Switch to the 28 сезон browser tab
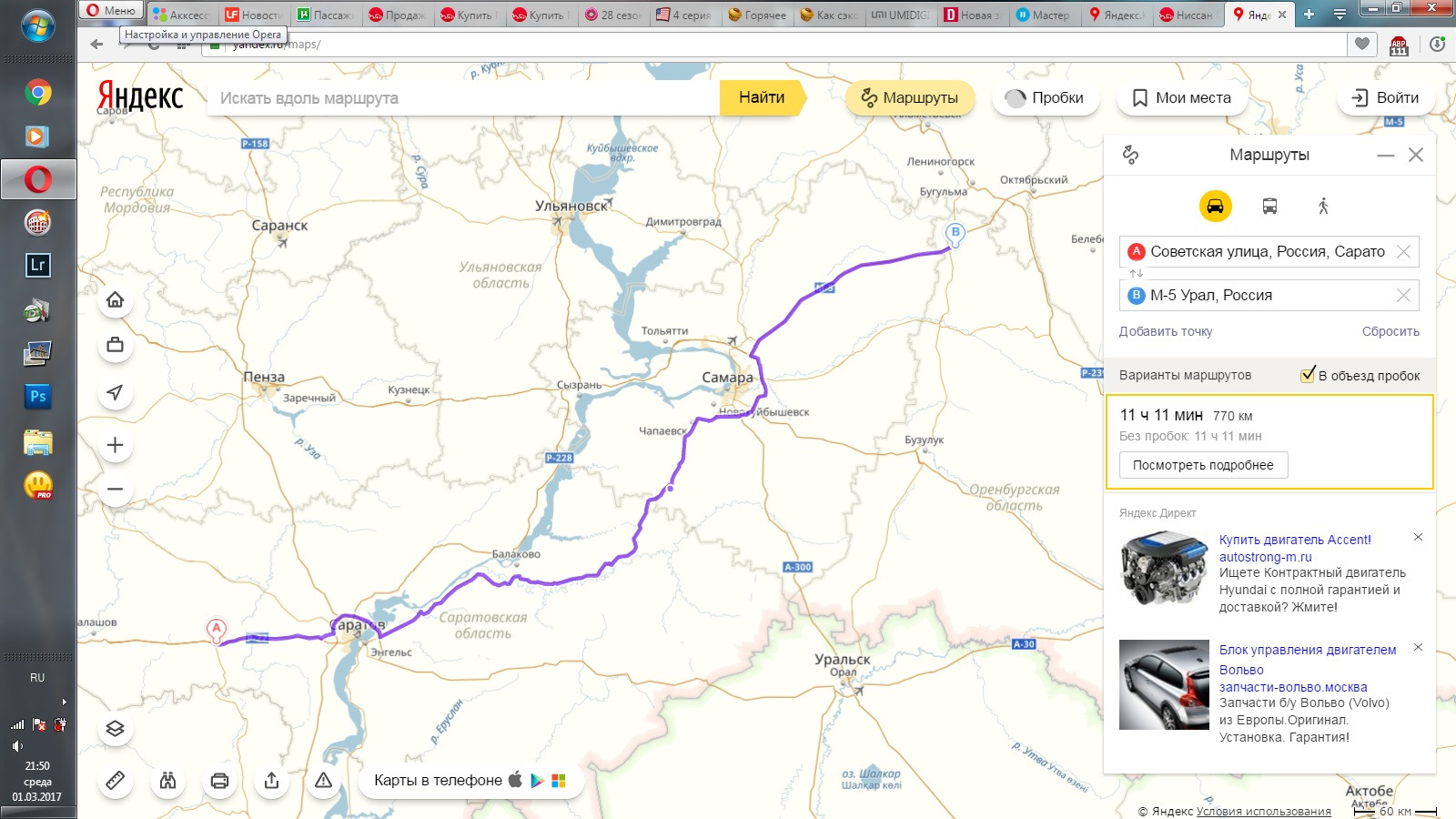The width and height of the screenshot is (1456, 819). [x=614, y=15]
